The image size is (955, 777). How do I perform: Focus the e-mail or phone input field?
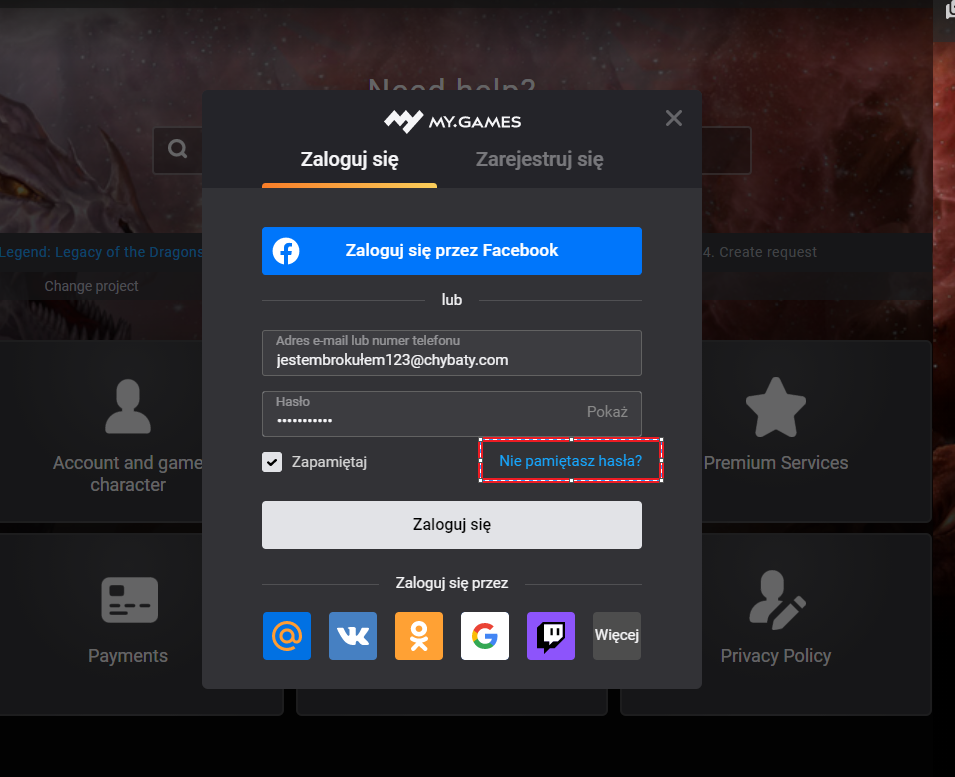pos(452,353)
